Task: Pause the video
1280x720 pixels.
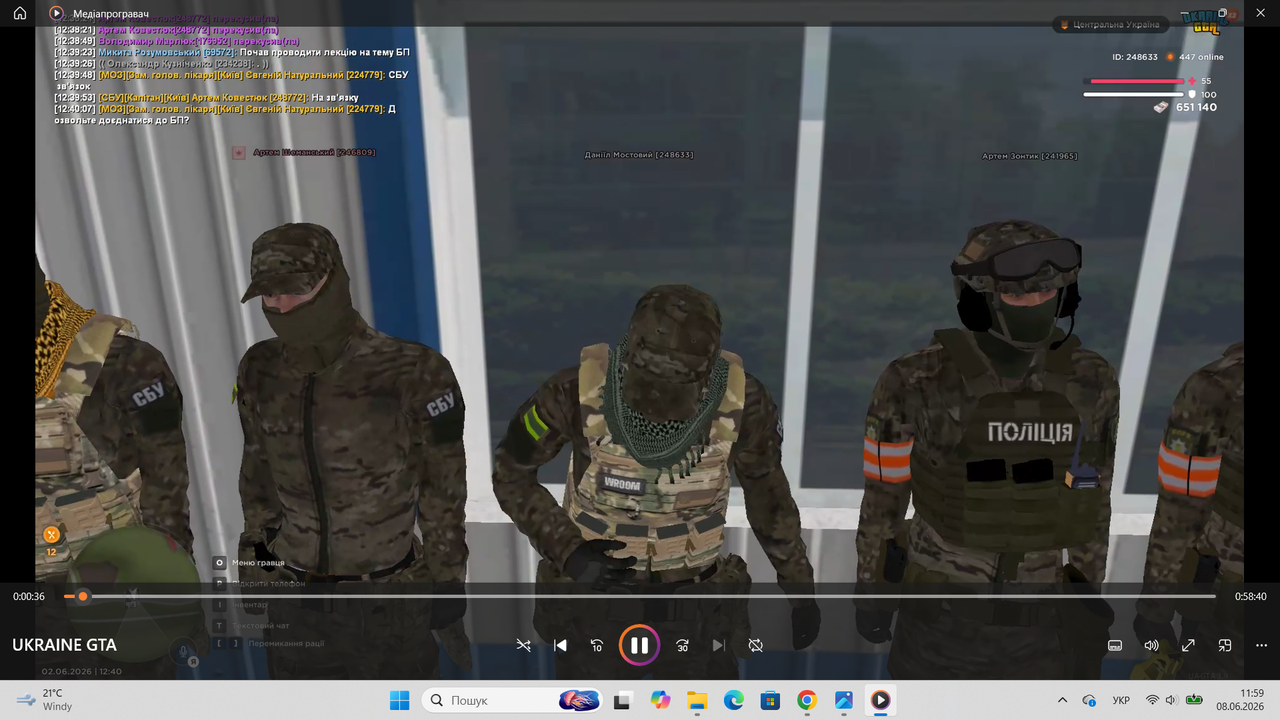Action: click(x=640, y=645)
